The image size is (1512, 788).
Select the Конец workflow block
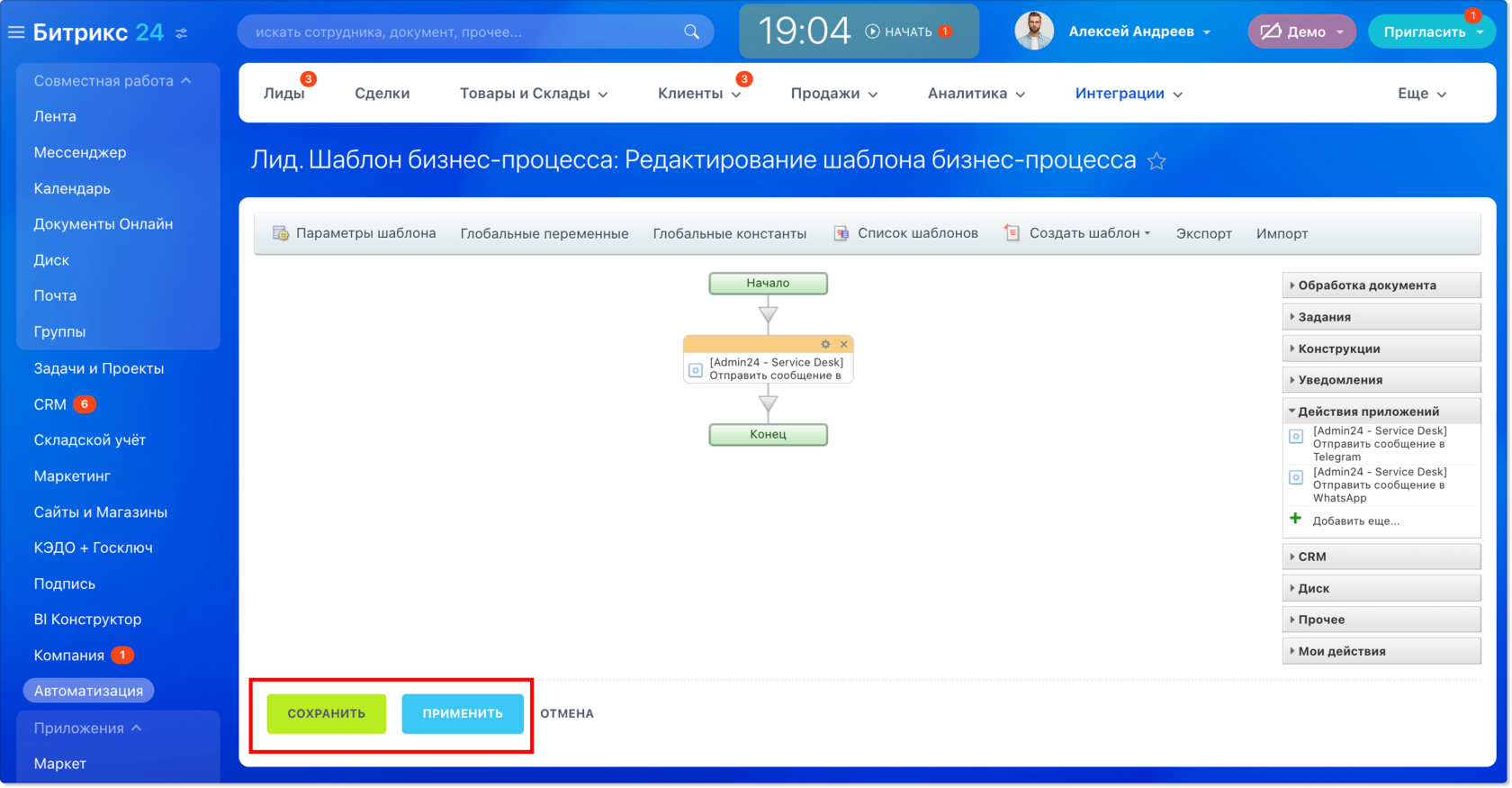click(x=768, y=434)
